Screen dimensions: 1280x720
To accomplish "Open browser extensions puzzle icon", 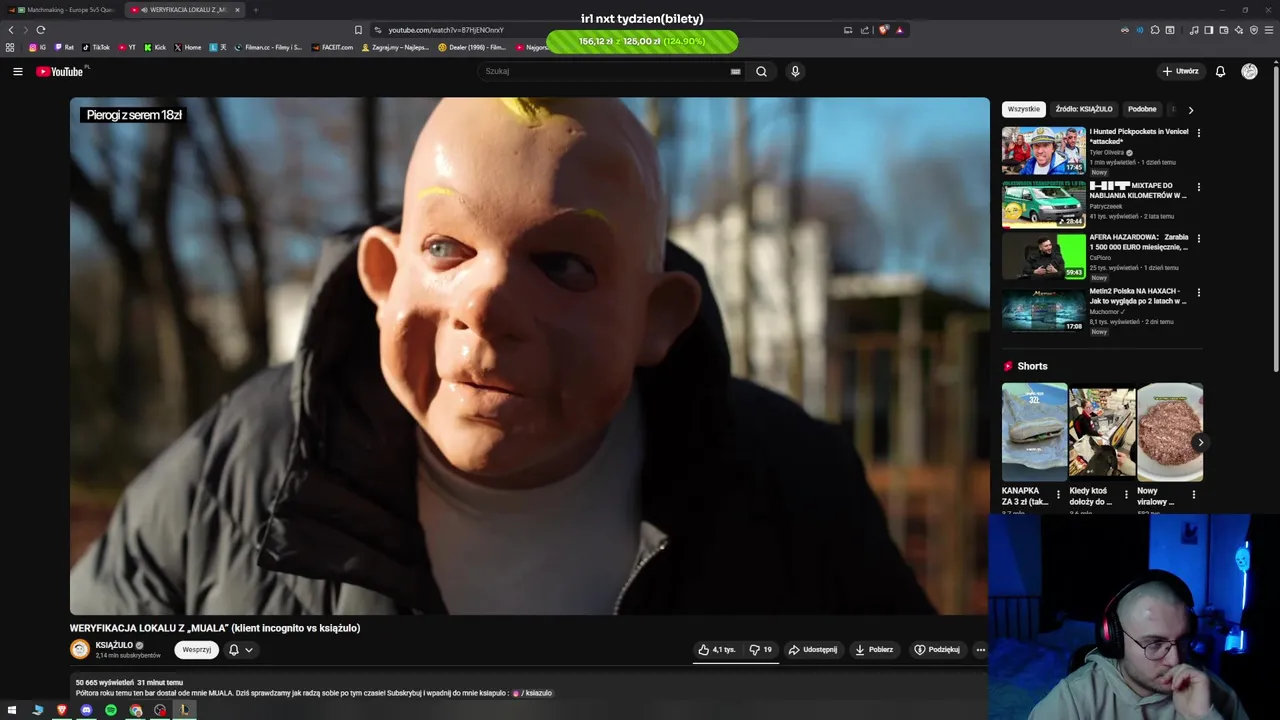I will pos(1155,30).
